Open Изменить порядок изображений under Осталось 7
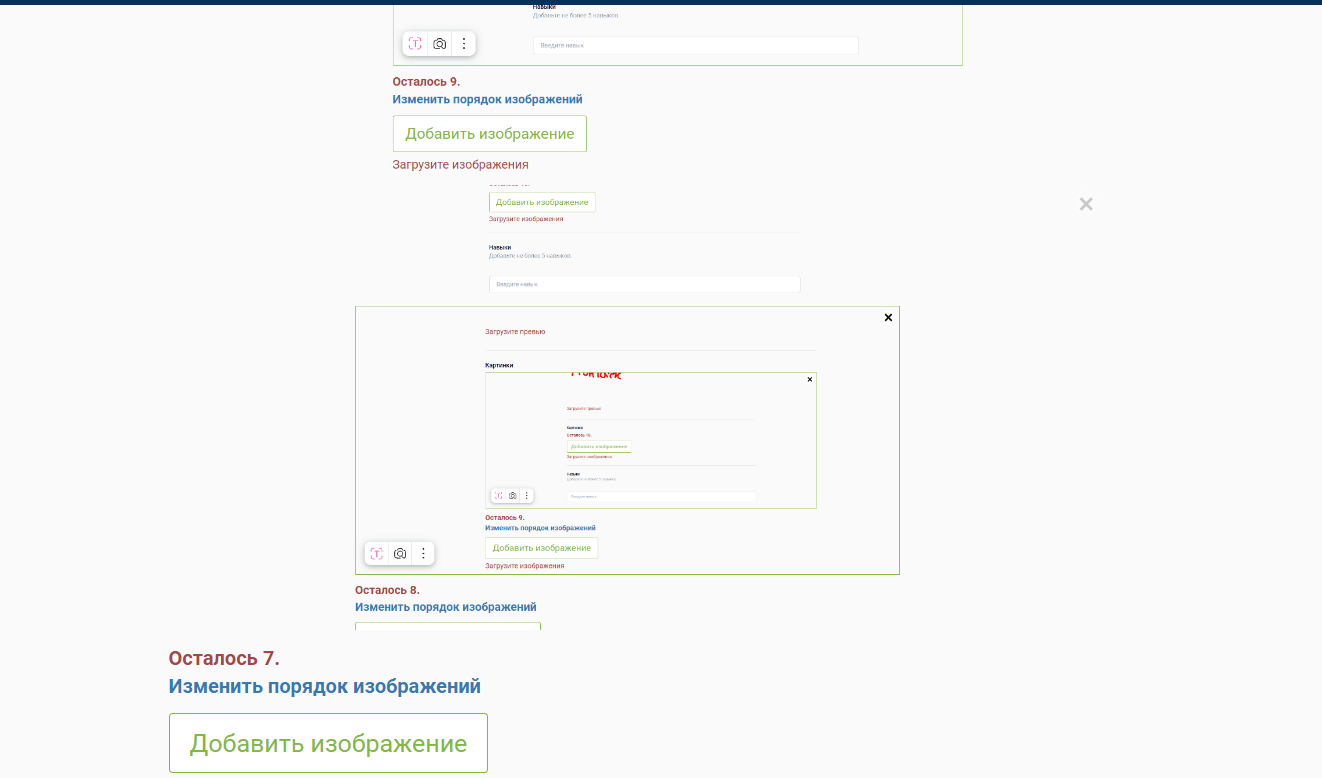The width and height of the screenshot is (1322, 778). tap(326, 686)
